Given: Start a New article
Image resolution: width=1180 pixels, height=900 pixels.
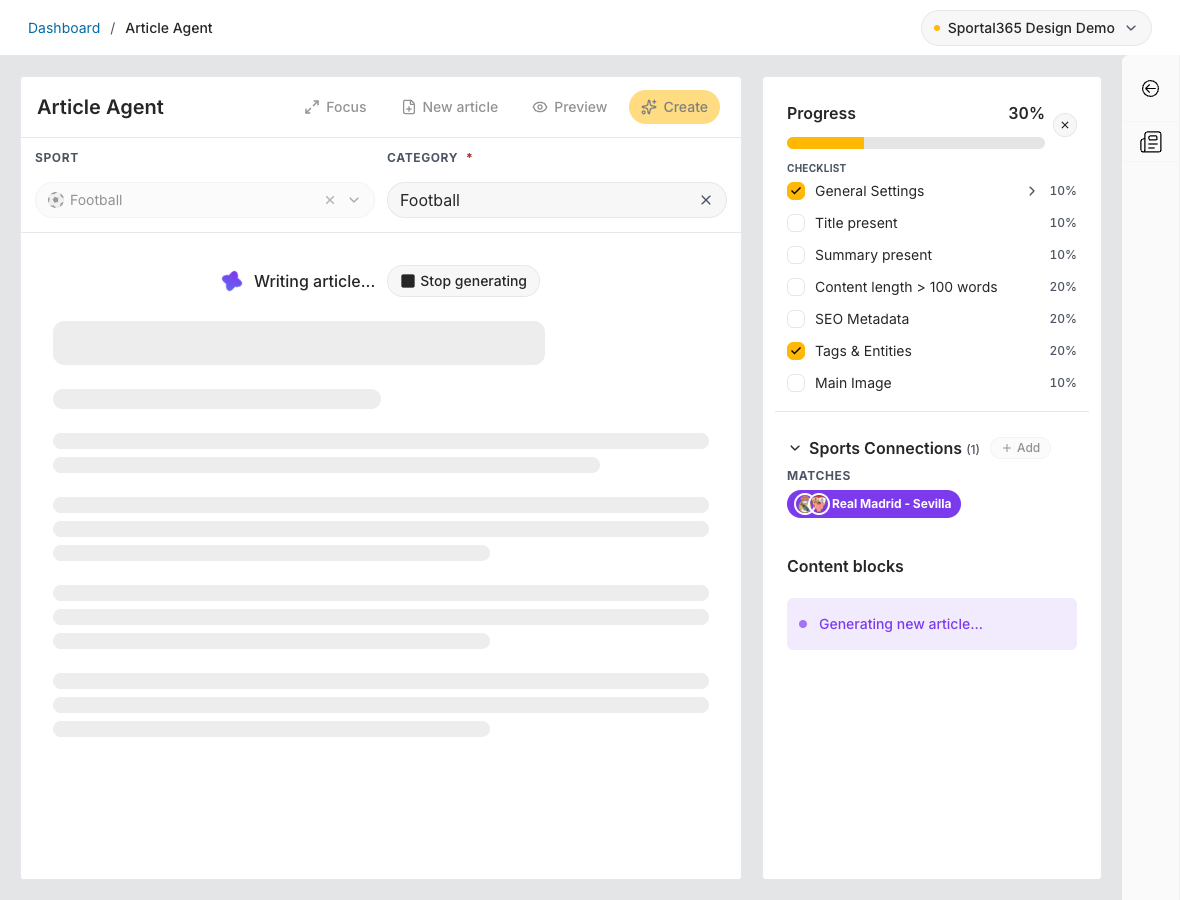Looking at the screenshot, I should click(450, 107).
